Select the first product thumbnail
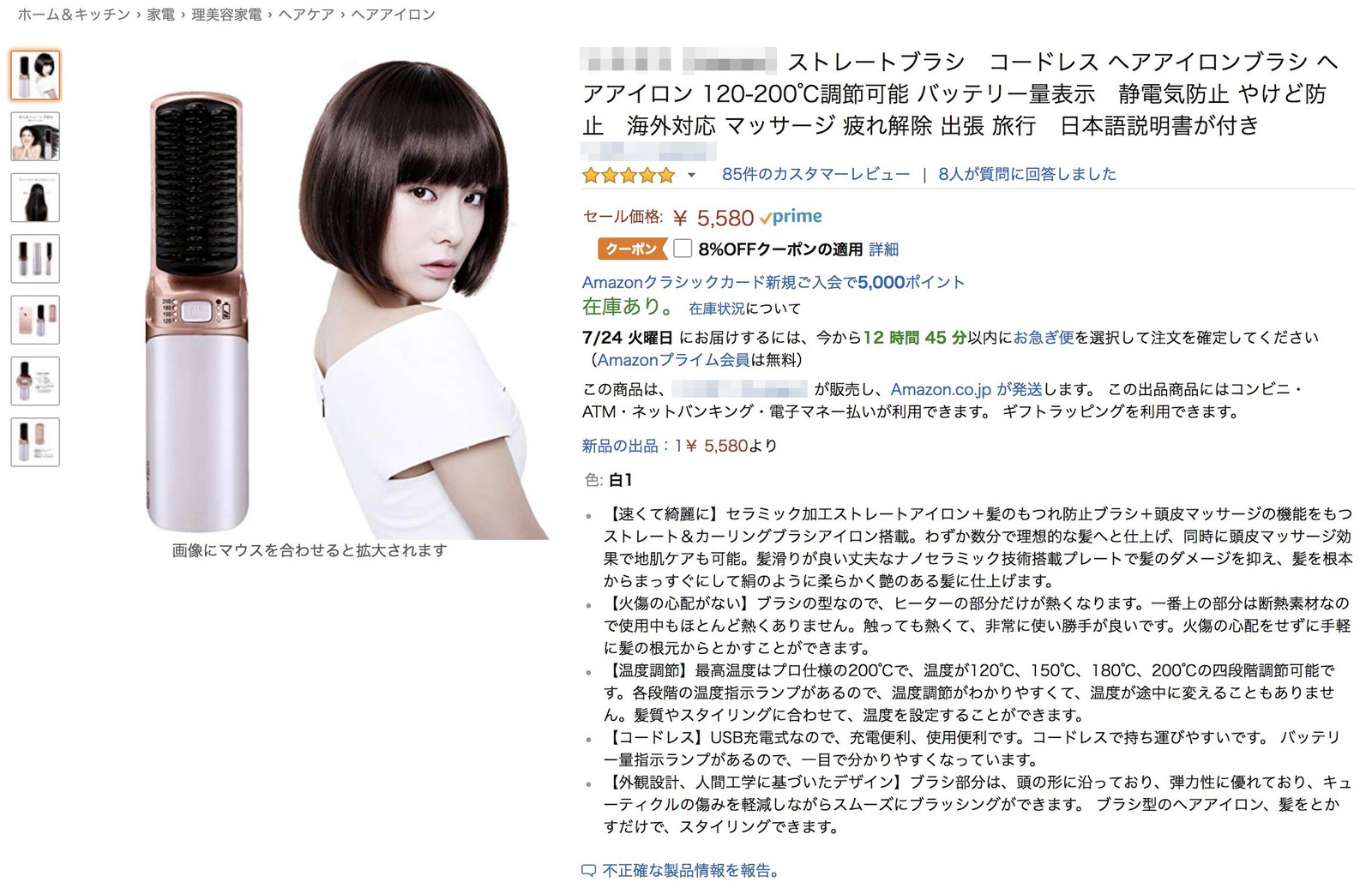The height and width of the screenshot is (888, 1372). [35, 75]
